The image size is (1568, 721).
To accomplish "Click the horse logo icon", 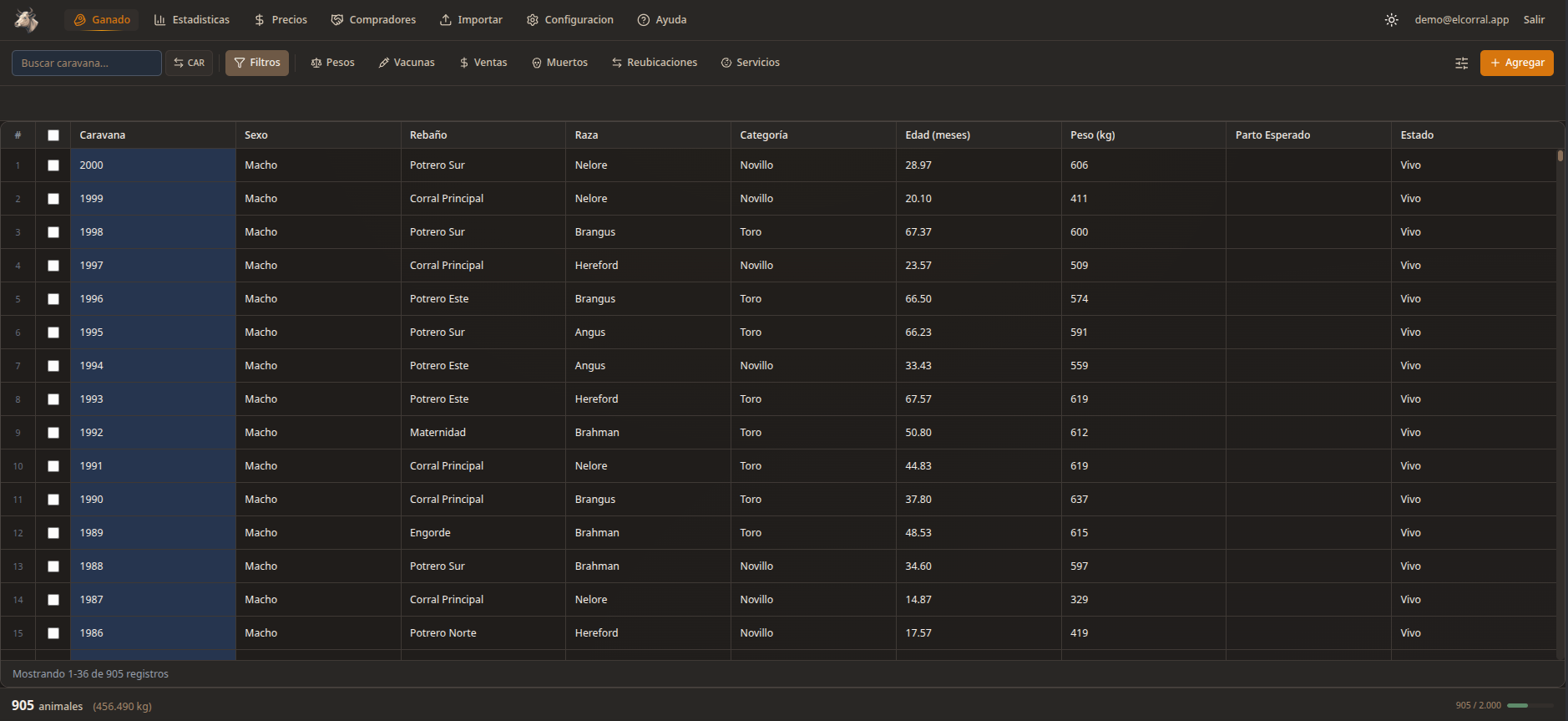I will tap(27, 20).
